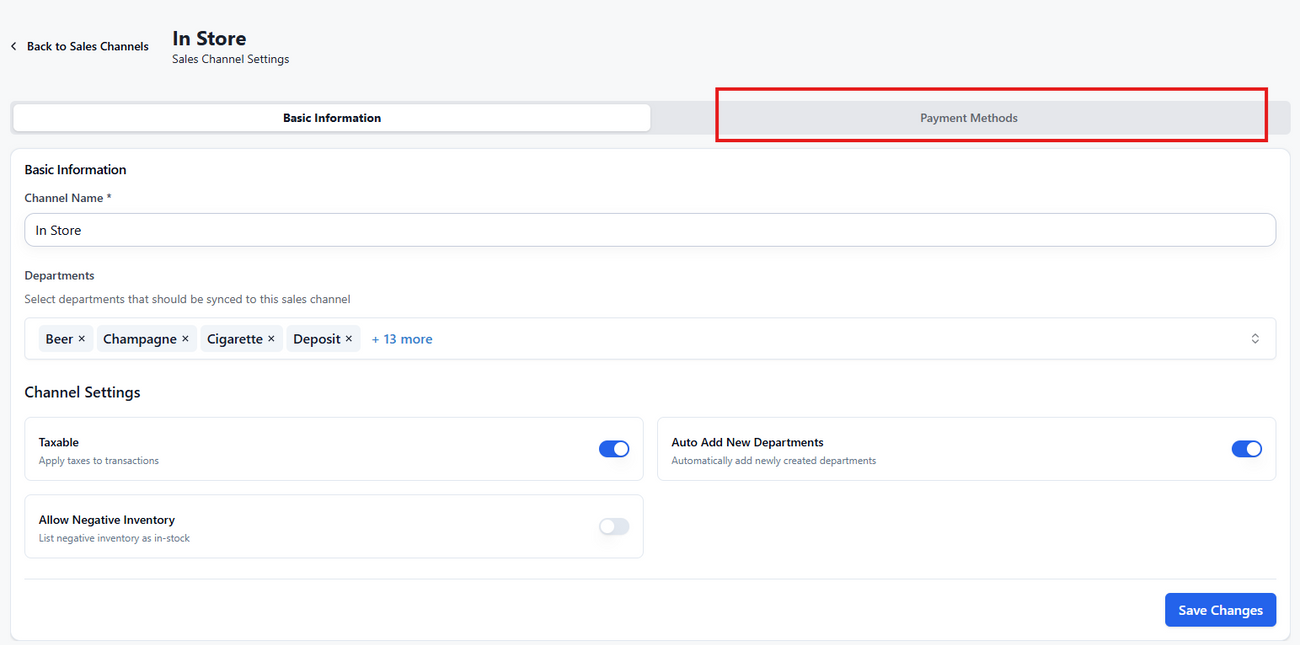
Task: Remove the Beer department tag
Action: [84, 338]
